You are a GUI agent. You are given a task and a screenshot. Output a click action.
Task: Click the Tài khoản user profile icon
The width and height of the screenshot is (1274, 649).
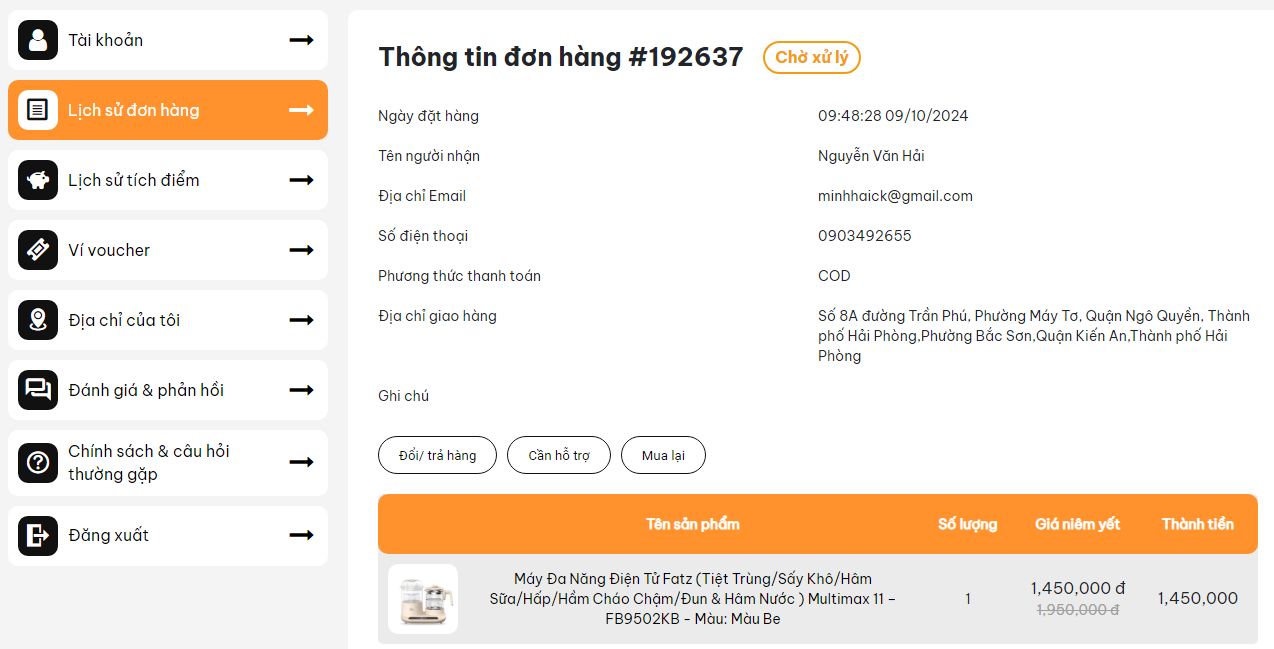tap(38, 40)
